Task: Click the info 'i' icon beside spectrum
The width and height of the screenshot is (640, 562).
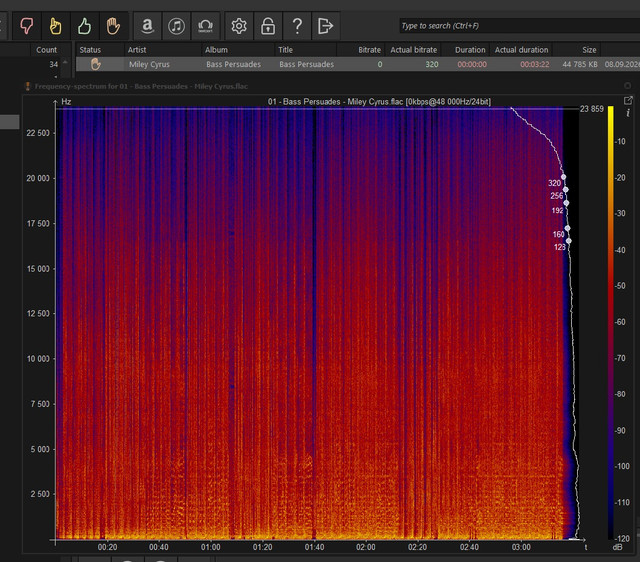Action: coord(628,113)
